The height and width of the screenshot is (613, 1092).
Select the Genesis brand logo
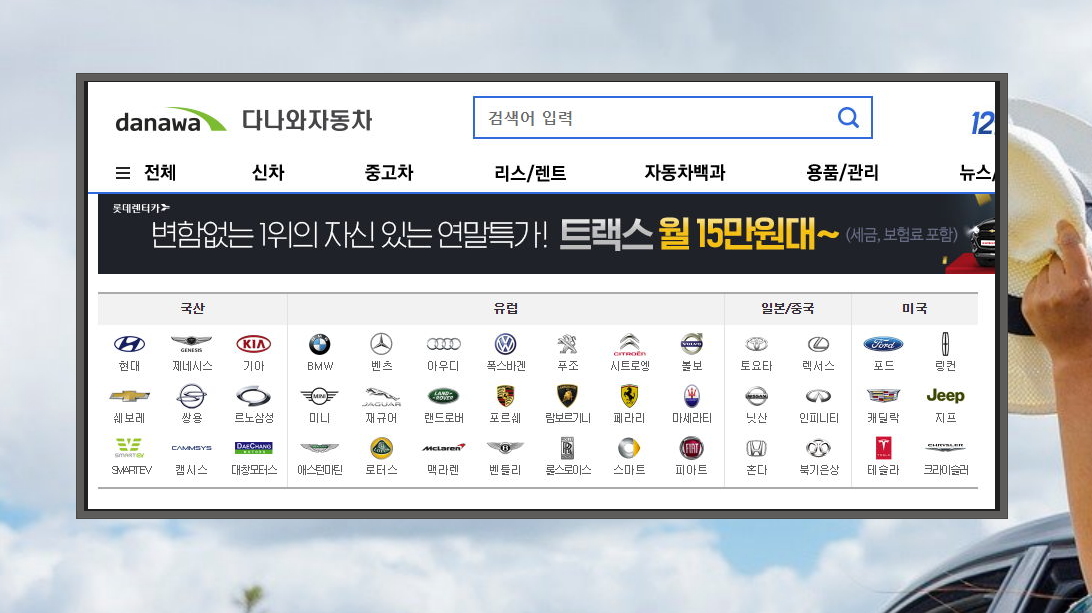pos(192,344)
